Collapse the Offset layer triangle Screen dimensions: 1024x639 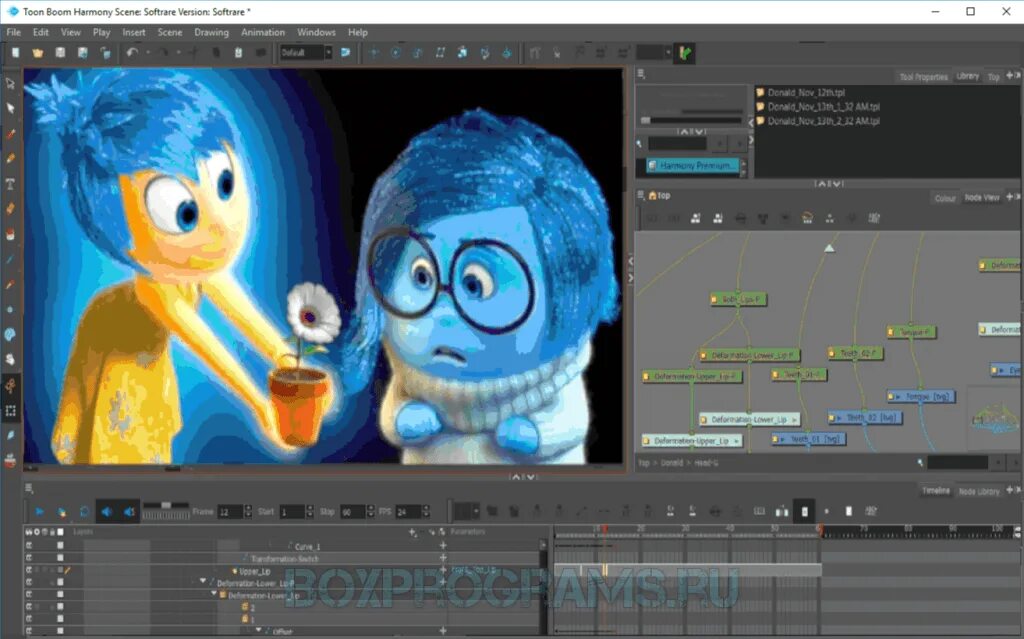point(259,630)
